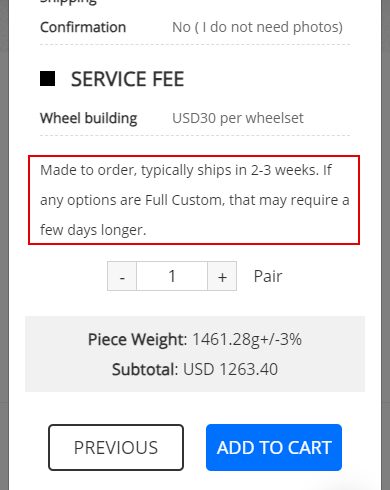Click the Confirmation label
Viewport: 390px width, 490px height.
(83, 27)
